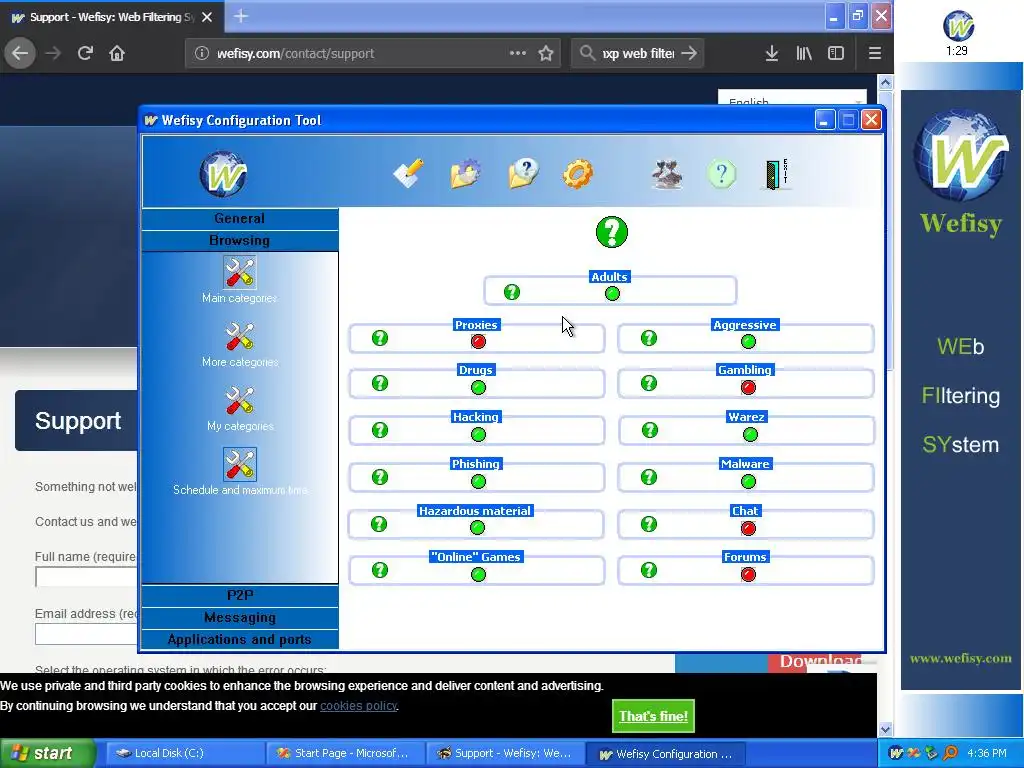Click the pencil and notepad toolbar icon
The height and width of the screenshot is (768, 1024).
(x=409, y=174)
